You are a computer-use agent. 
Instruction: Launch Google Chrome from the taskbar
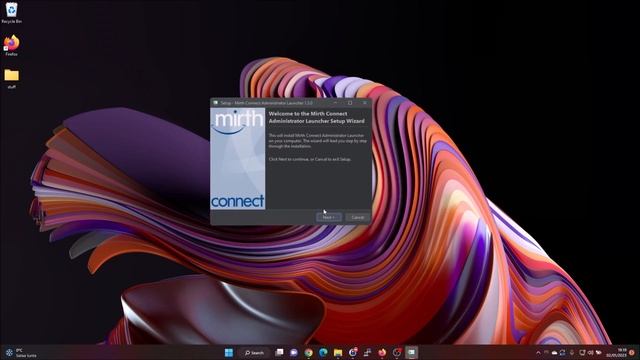[308, 352]
